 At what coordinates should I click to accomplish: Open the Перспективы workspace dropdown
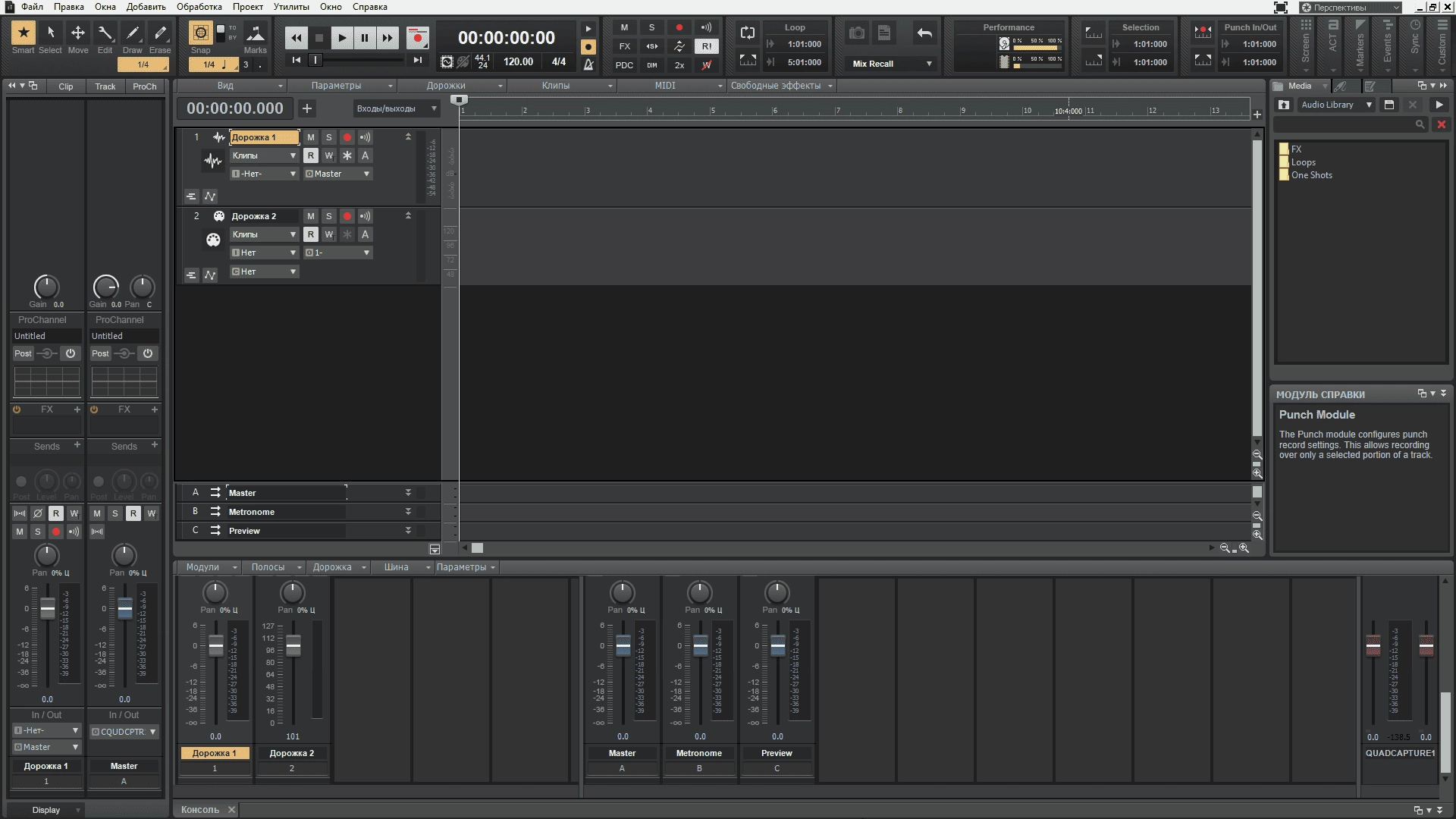(1351, 8)
